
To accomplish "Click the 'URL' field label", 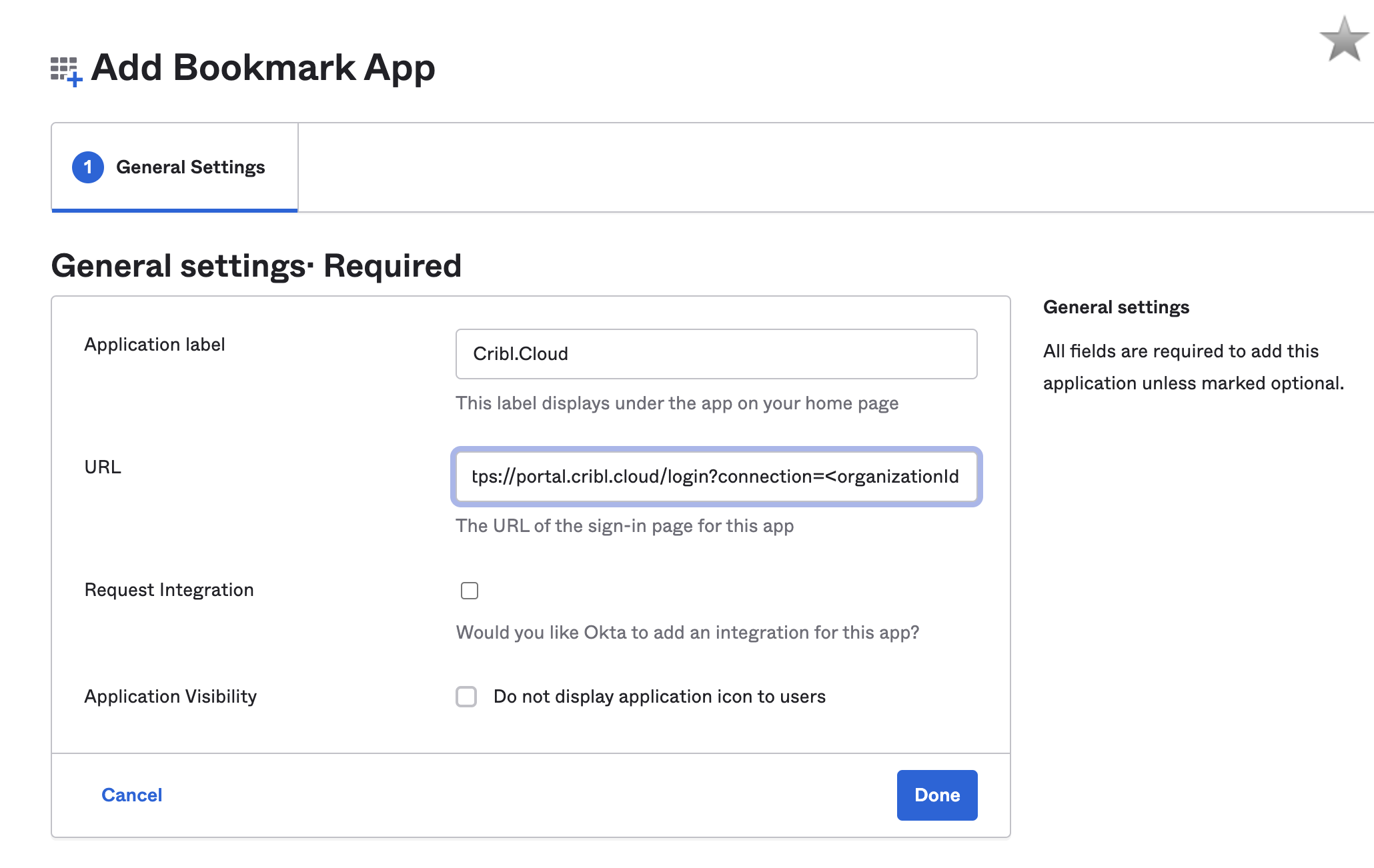I will tap(103, 467).
